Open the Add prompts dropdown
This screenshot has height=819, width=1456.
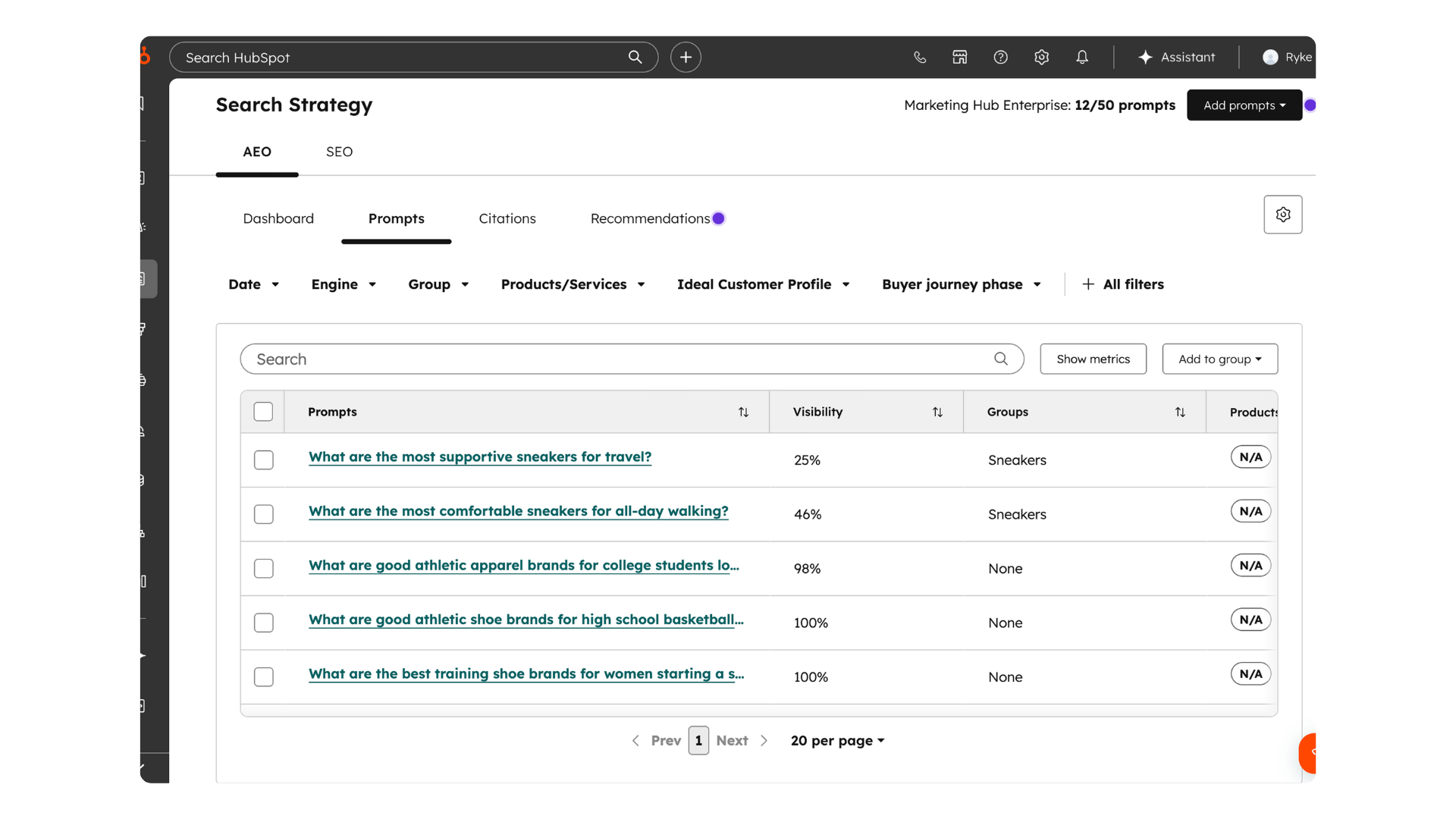tap(1244, 105)
